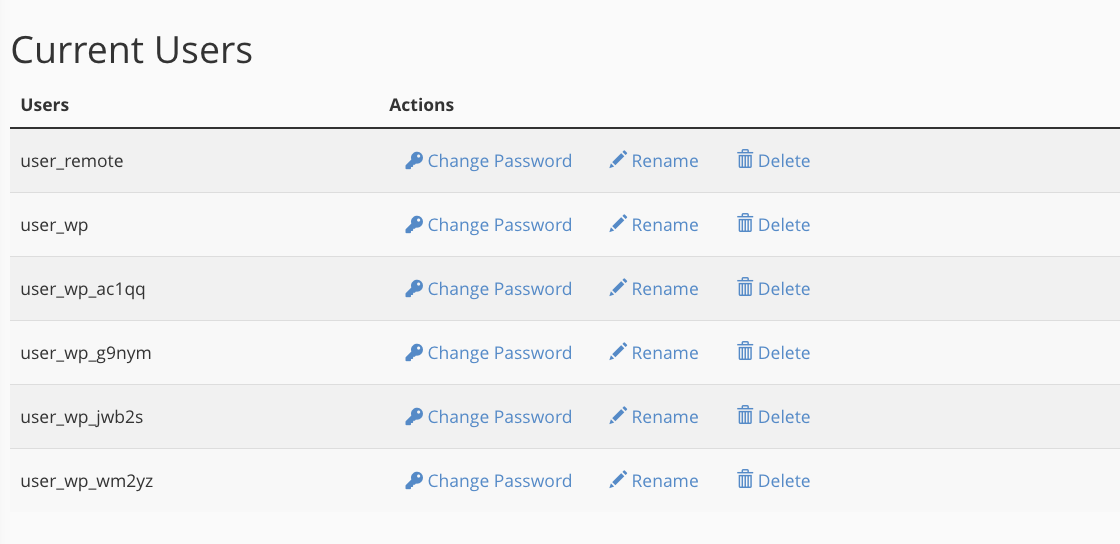Click the key icon for user_remote

414,161
